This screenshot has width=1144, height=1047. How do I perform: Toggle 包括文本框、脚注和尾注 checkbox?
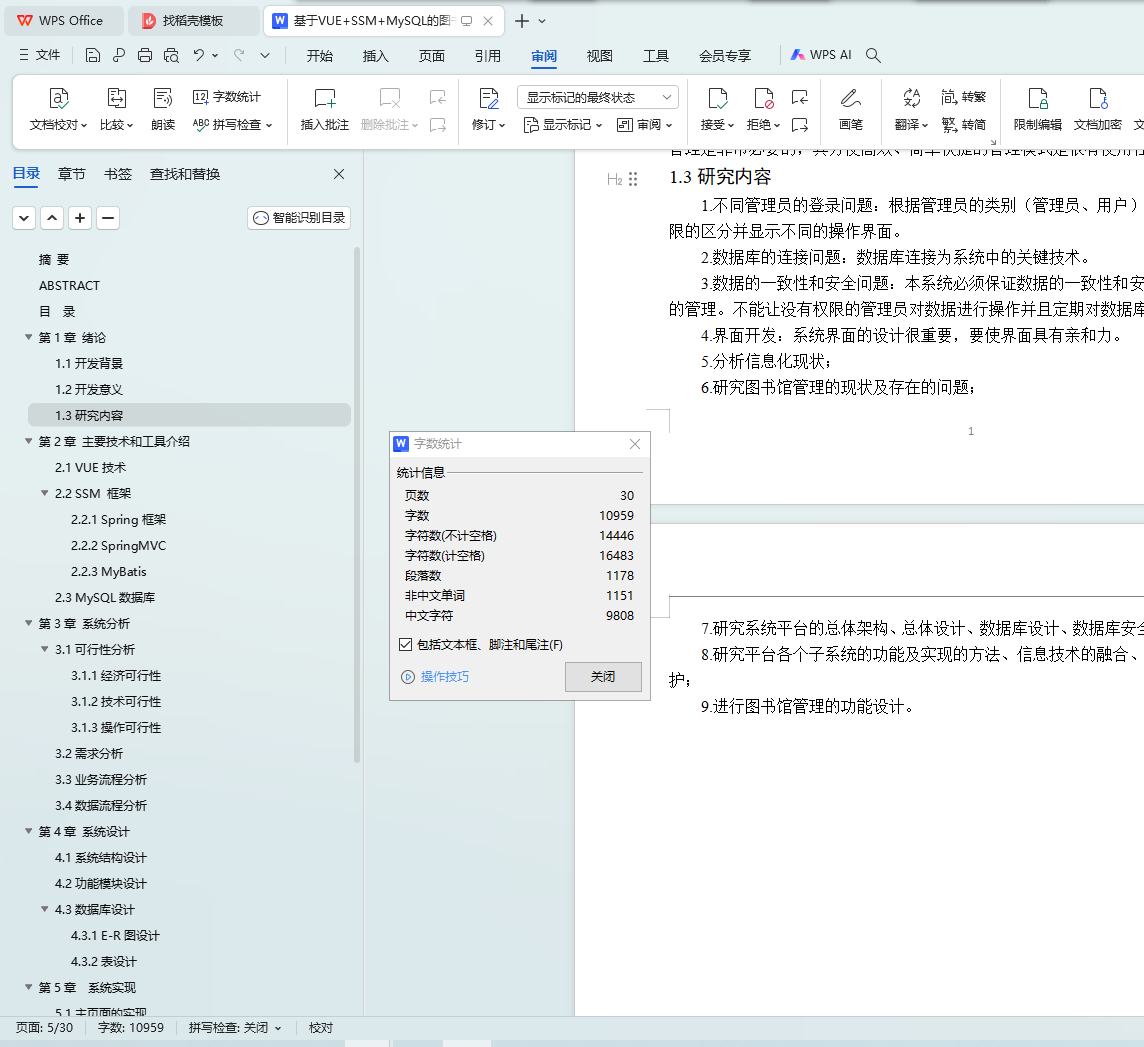tap(406, 644)
